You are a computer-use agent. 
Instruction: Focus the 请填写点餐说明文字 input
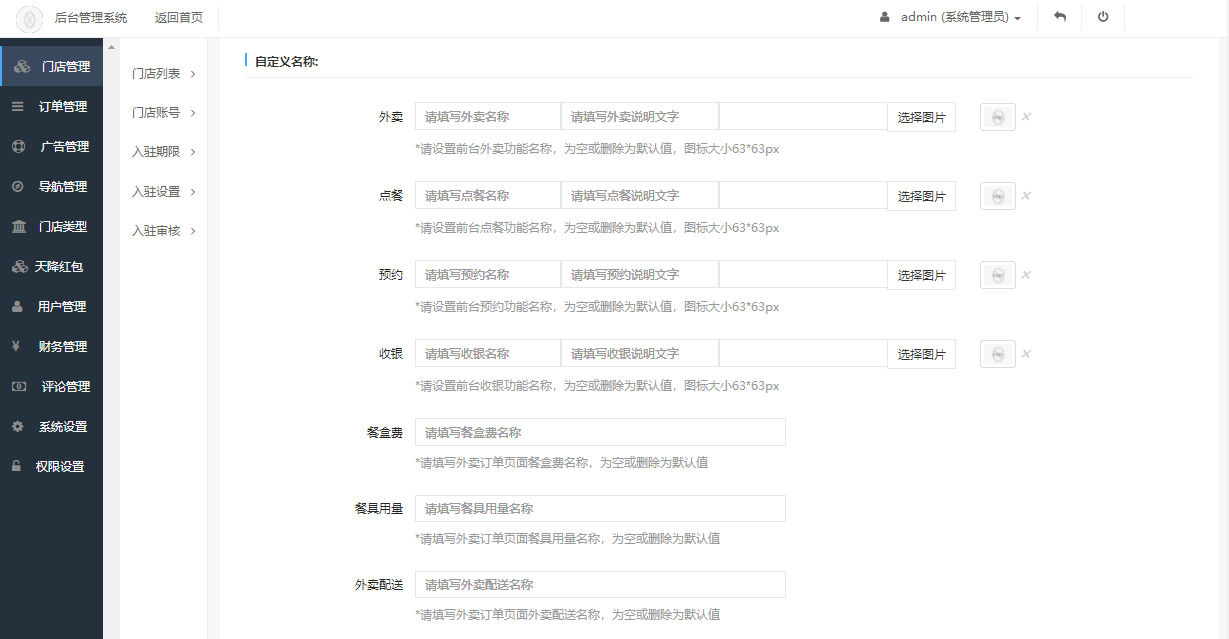(640, 195)
